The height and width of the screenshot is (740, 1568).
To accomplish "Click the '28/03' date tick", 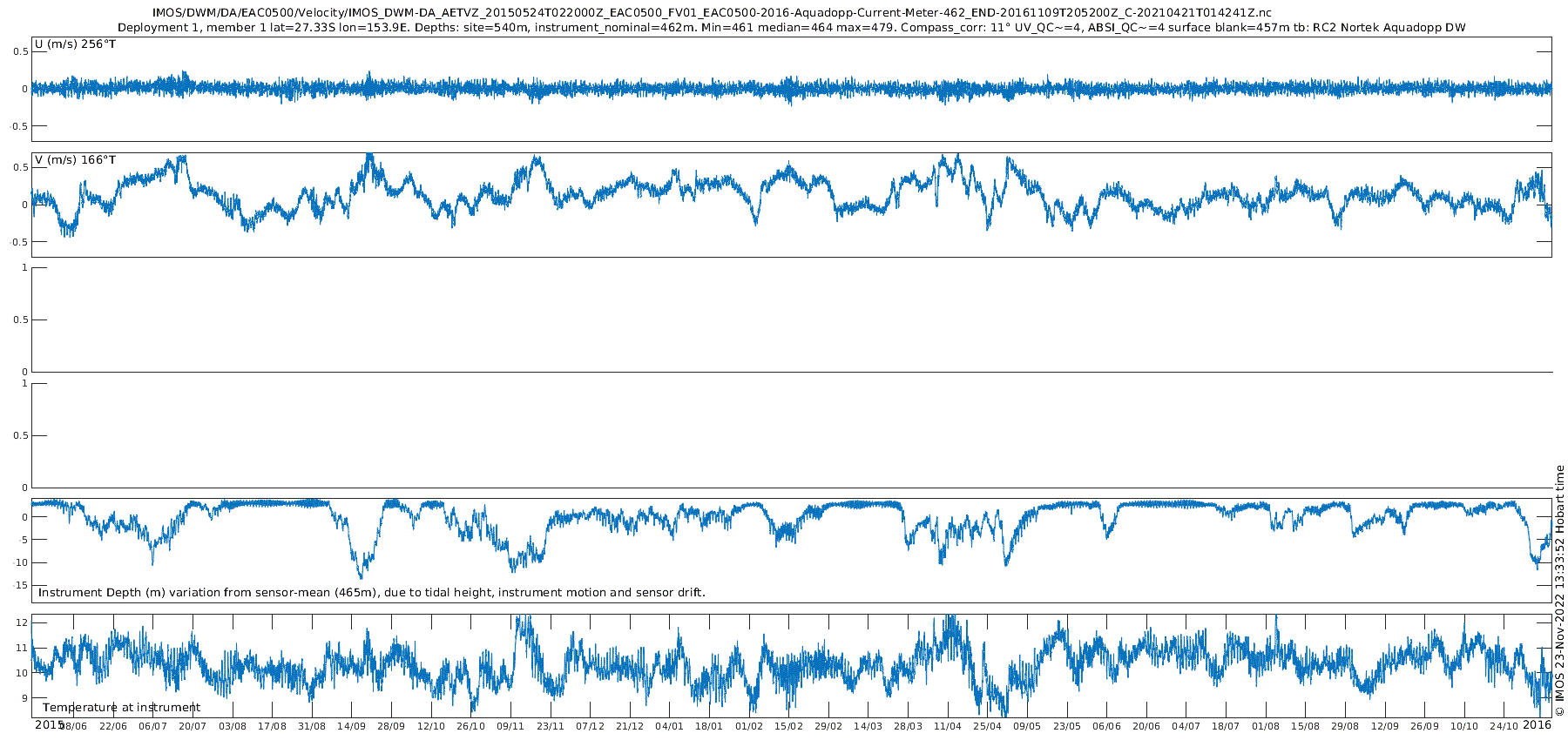I will click(908, 727).
